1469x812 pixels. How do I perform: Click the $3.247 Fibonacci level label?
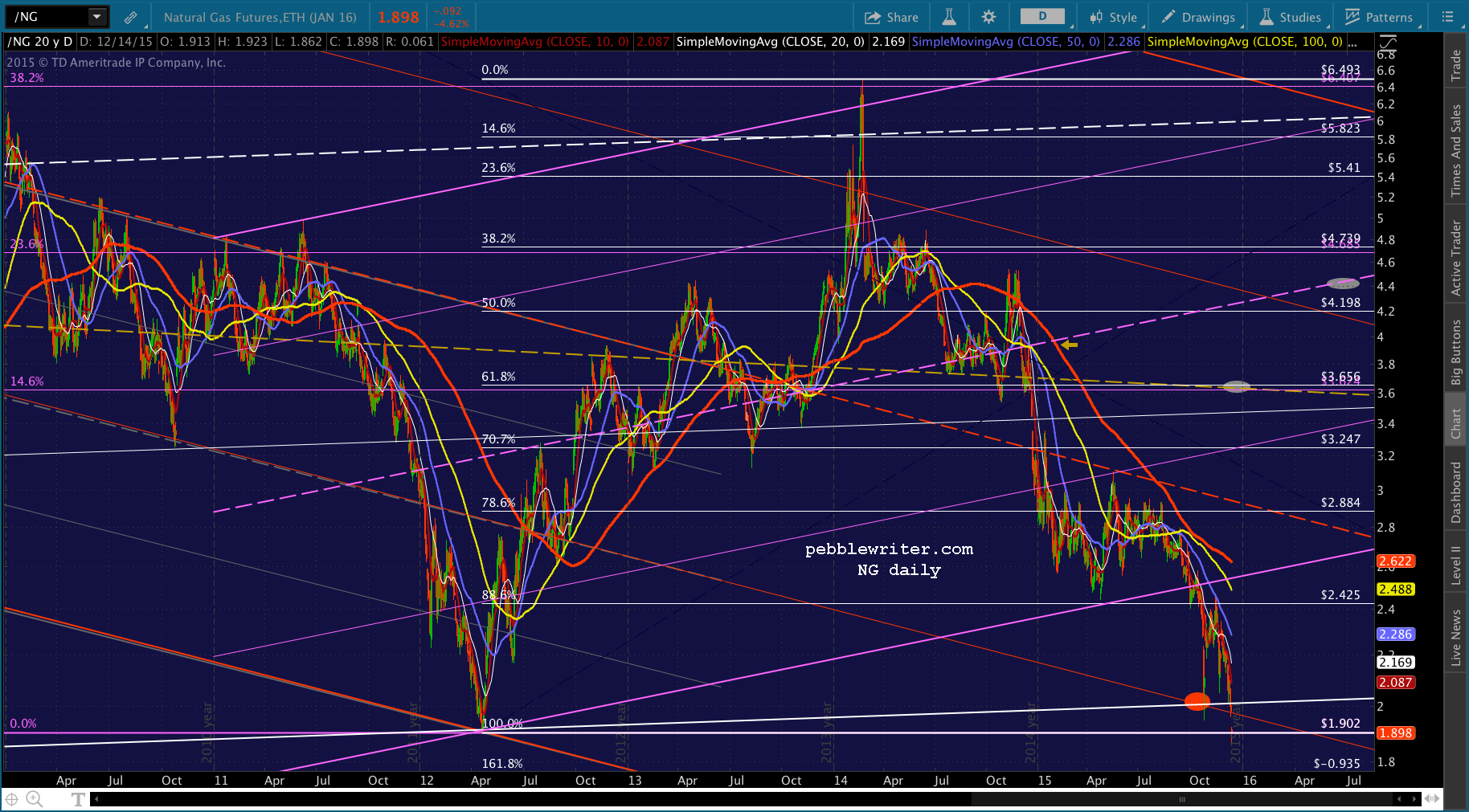pos(1340,439)
